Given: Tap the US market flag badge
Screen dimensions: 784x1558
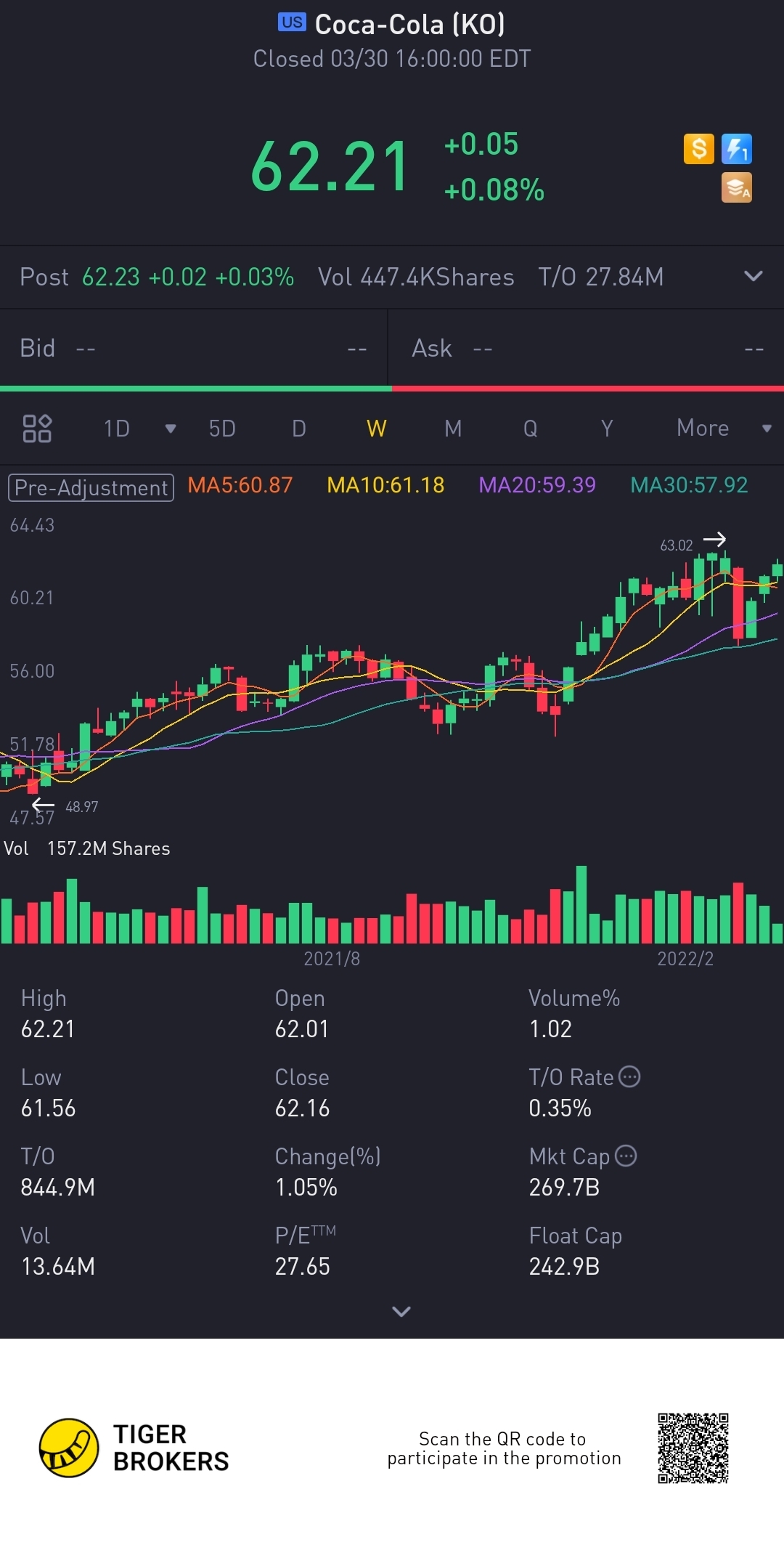Looking at the screenshot, I should [292, 23].
